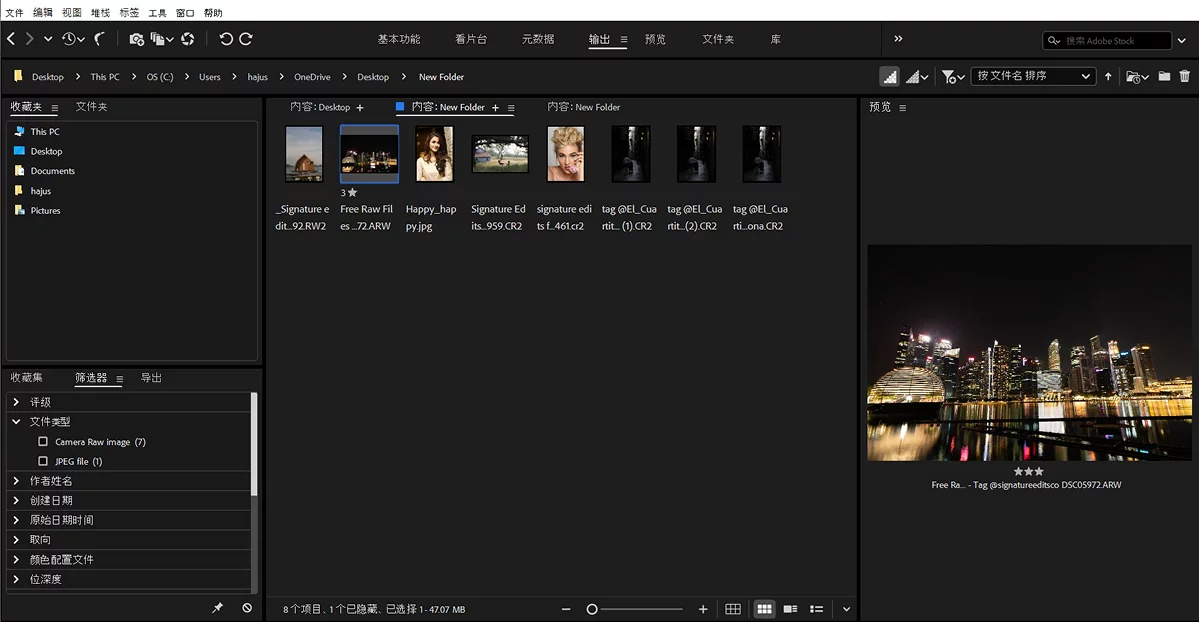Image resolution: width=1199 pixels, height=622 pixels.
Task: Toggle ascending sort order arrow
Action: pyautogui.click(x=1108, y=77)
